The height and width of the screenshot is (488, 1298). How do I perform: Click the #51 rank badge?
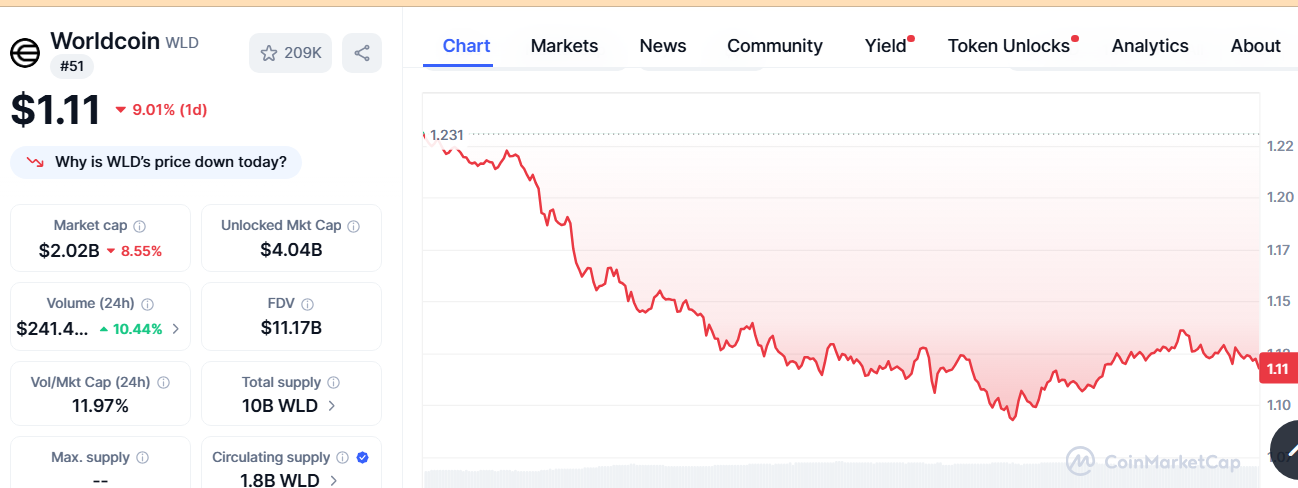(72, 67)
